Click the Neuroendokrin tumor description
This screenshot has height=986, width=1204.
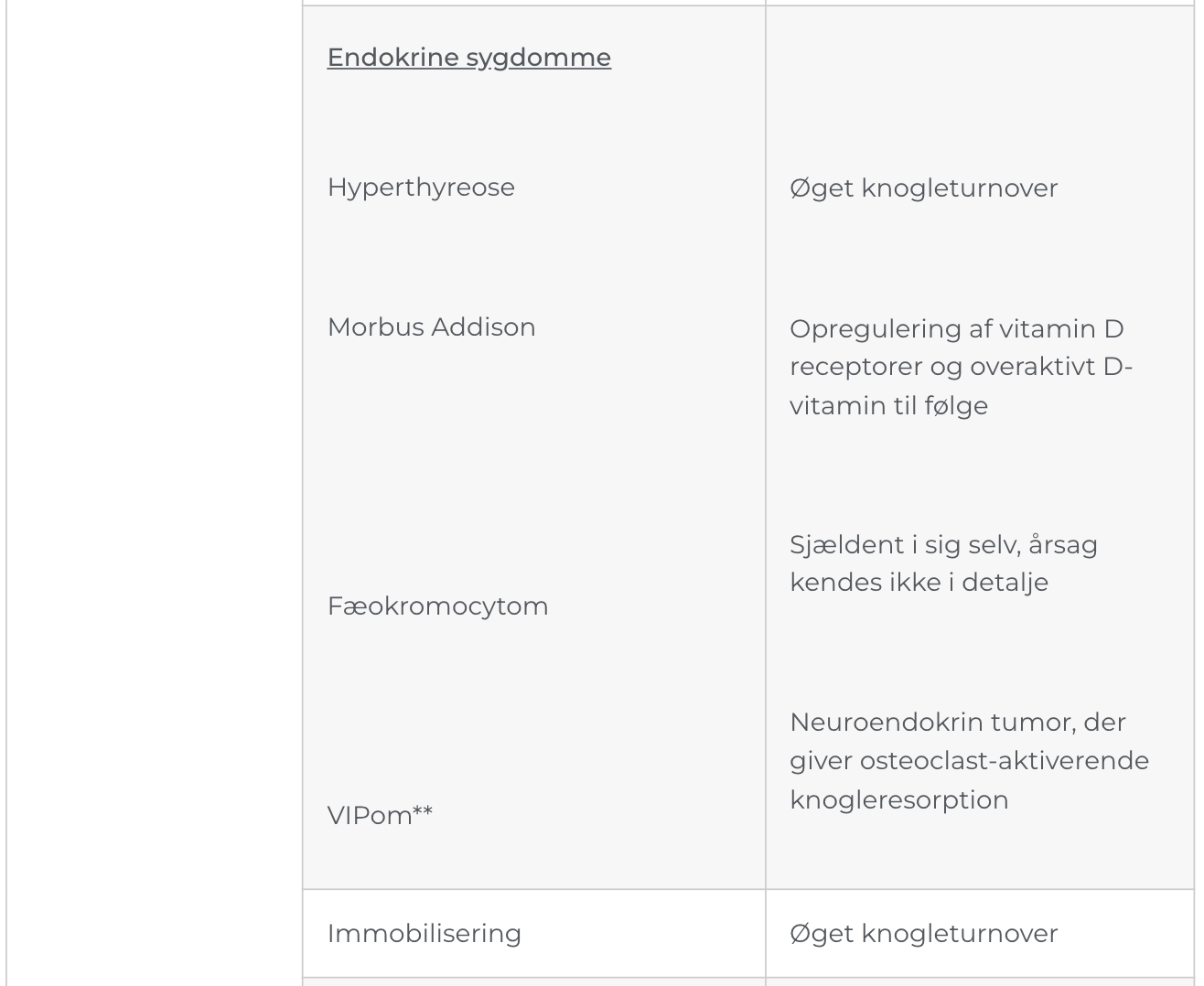[x=969, y=761]
